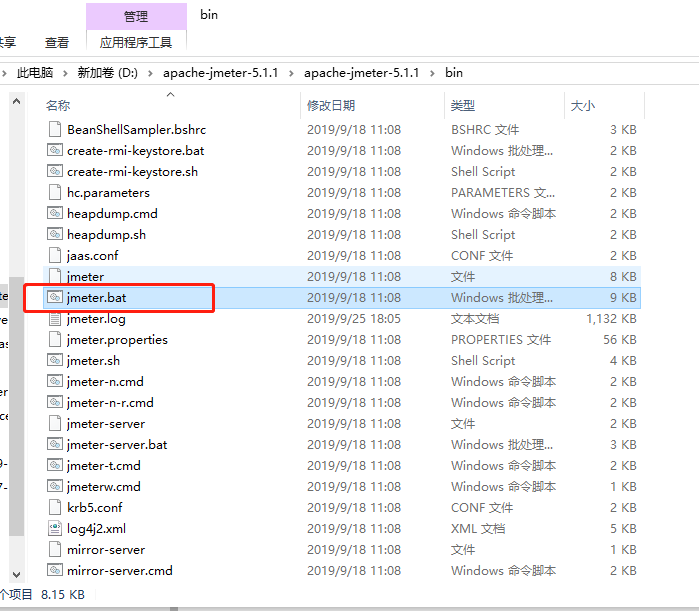Click the PARAMETERS type cell

click(x=503, y=193)
